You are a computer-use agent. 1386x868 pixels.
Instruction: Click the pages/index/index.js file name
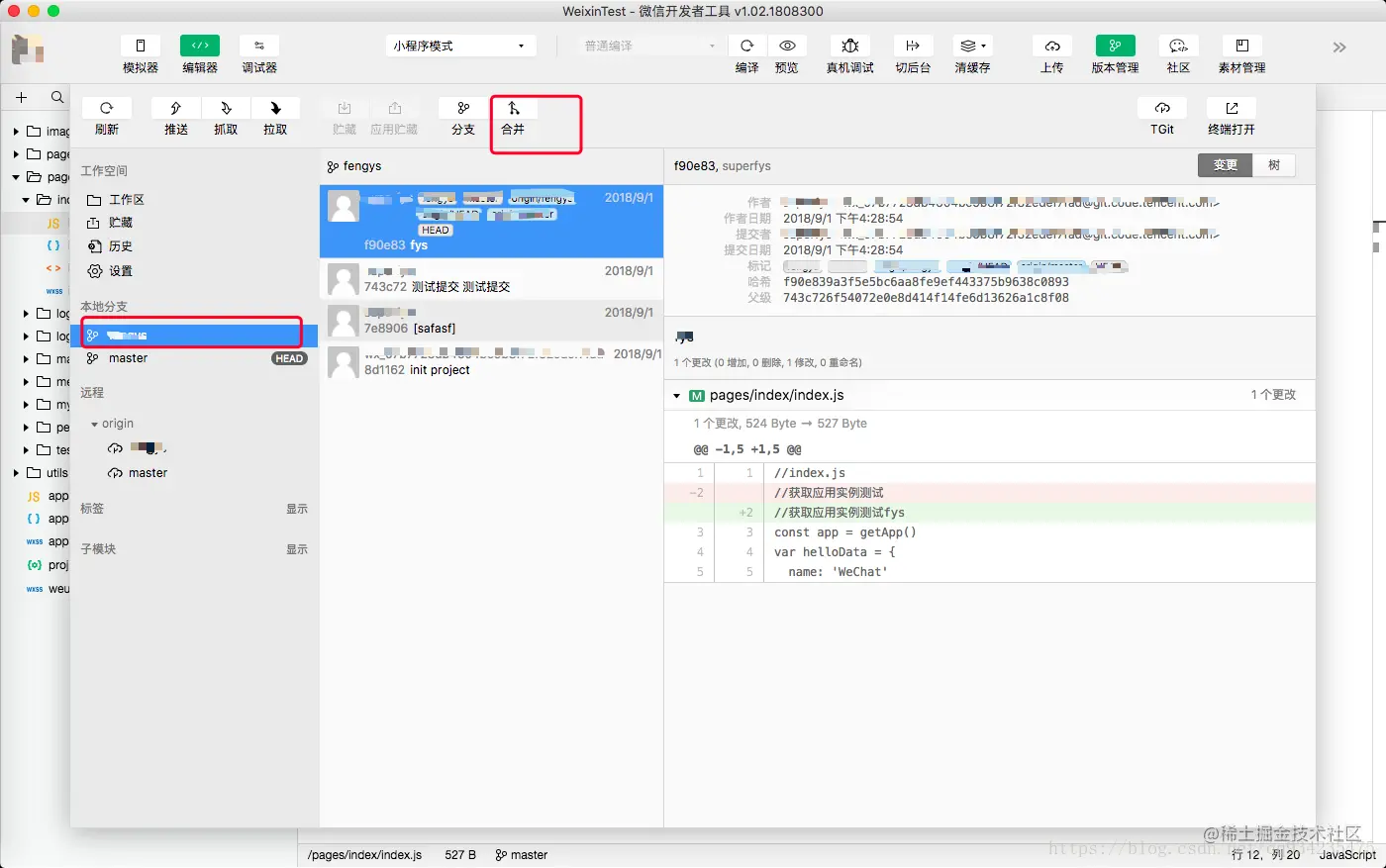(776, 395)
